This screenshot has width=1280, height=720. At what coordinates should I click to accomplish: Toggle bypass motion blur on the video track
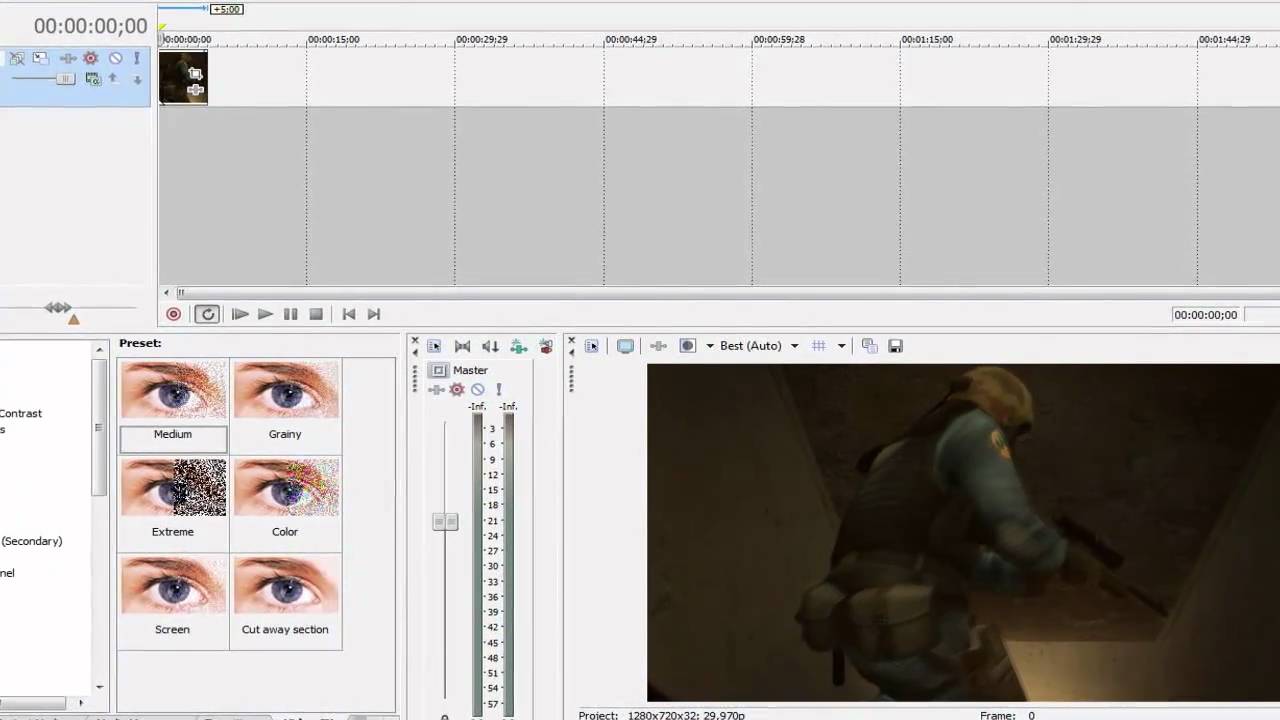(17, 58)
